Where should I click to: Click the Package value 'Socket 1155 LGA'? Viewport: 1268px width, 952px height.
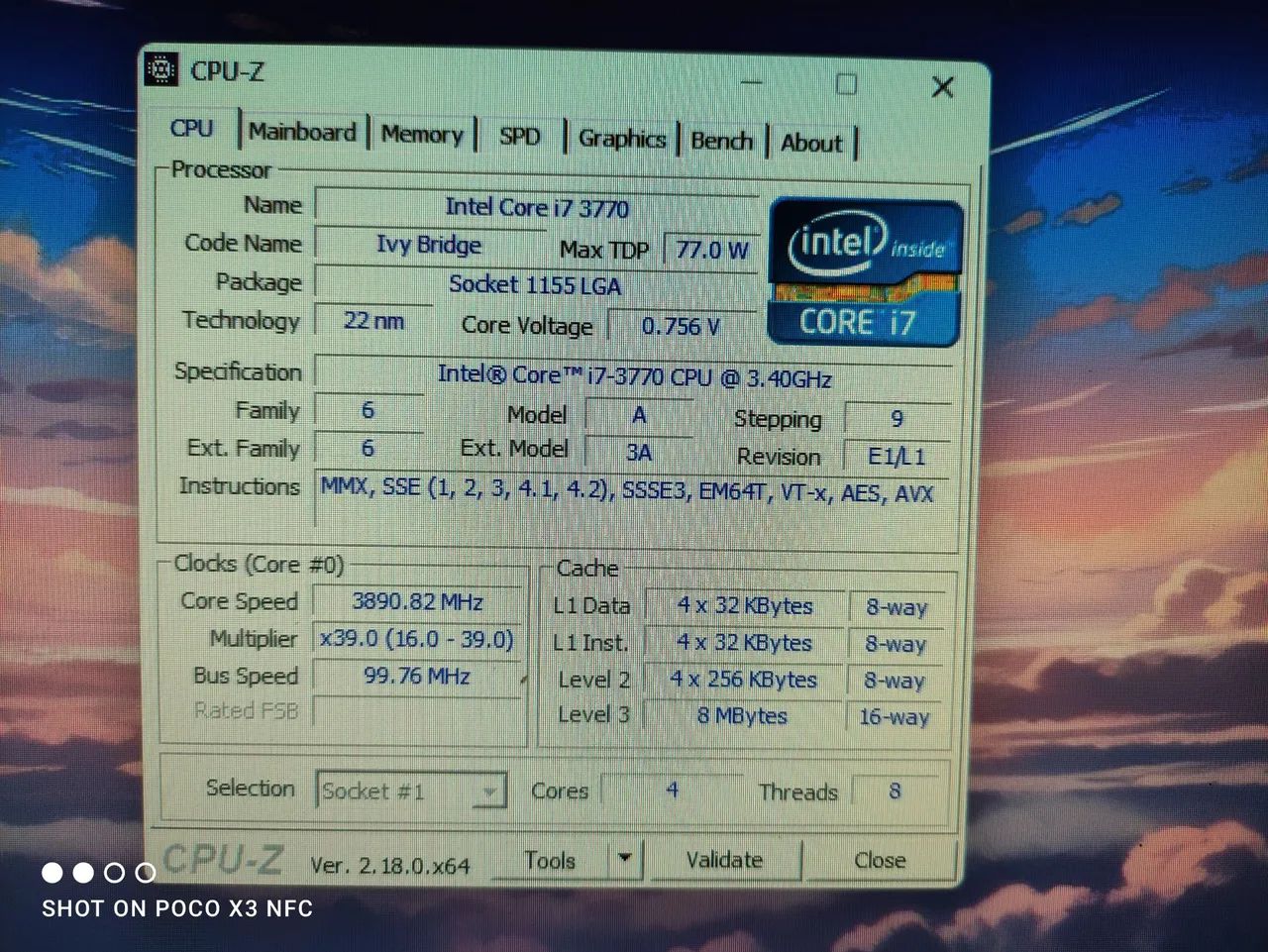tap(536, 285)
